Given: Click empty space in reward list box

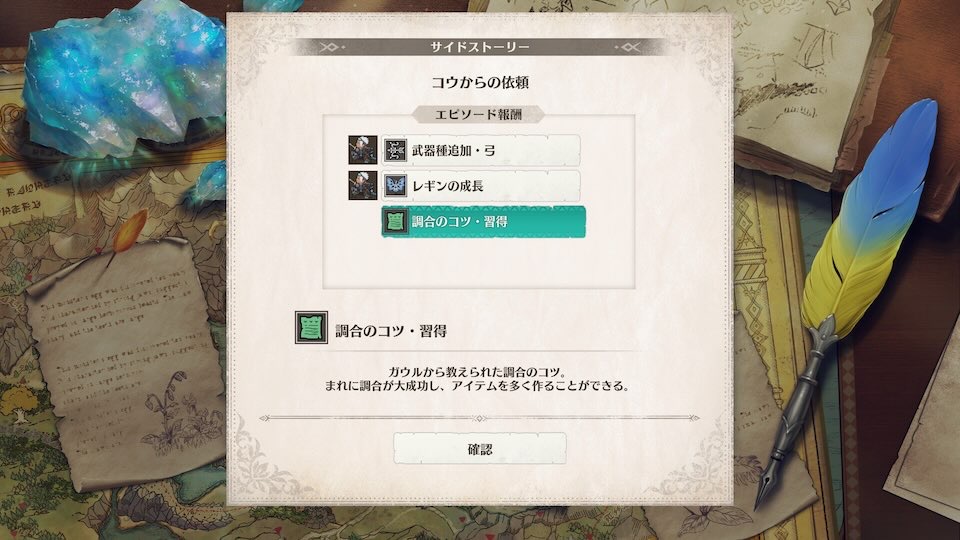Looking at the screenshot, I should pos(479,263).
